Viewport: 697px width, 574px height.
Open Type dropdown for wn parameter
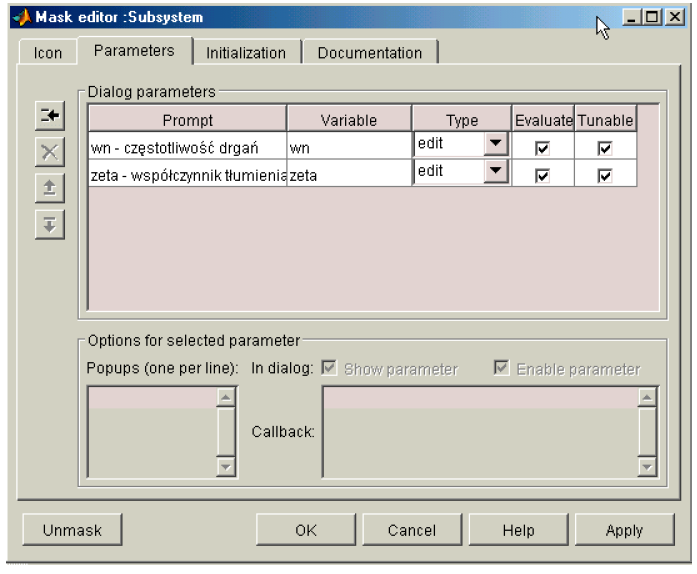(x=495, y=144)
